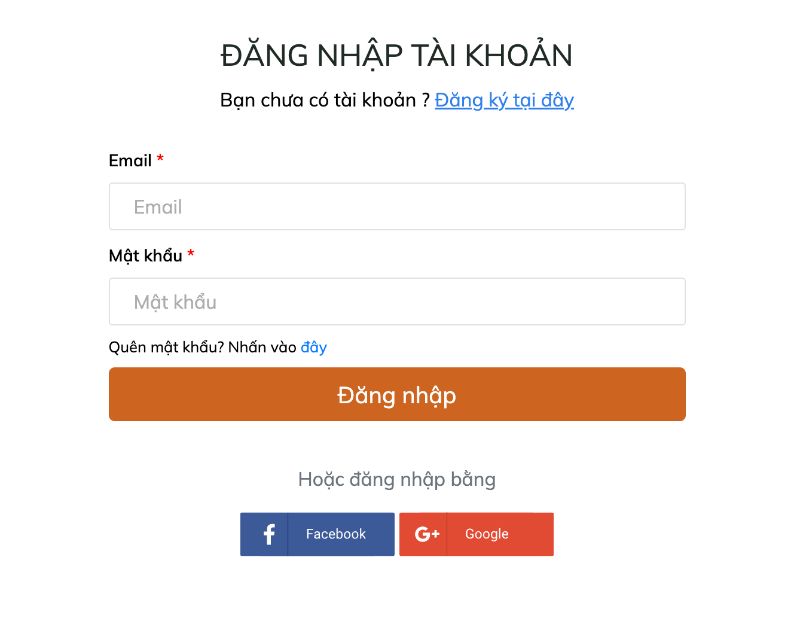Click the "Bạn chưa có tài khoản ?" text
Image resolution: width=800 pixels, height=627 pixels.
pos(325,100)
